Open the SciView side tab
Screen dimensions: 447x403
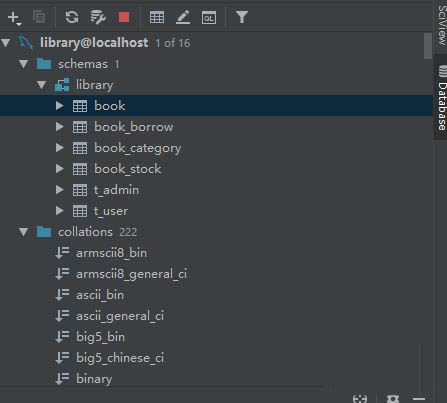pos(441,24)
